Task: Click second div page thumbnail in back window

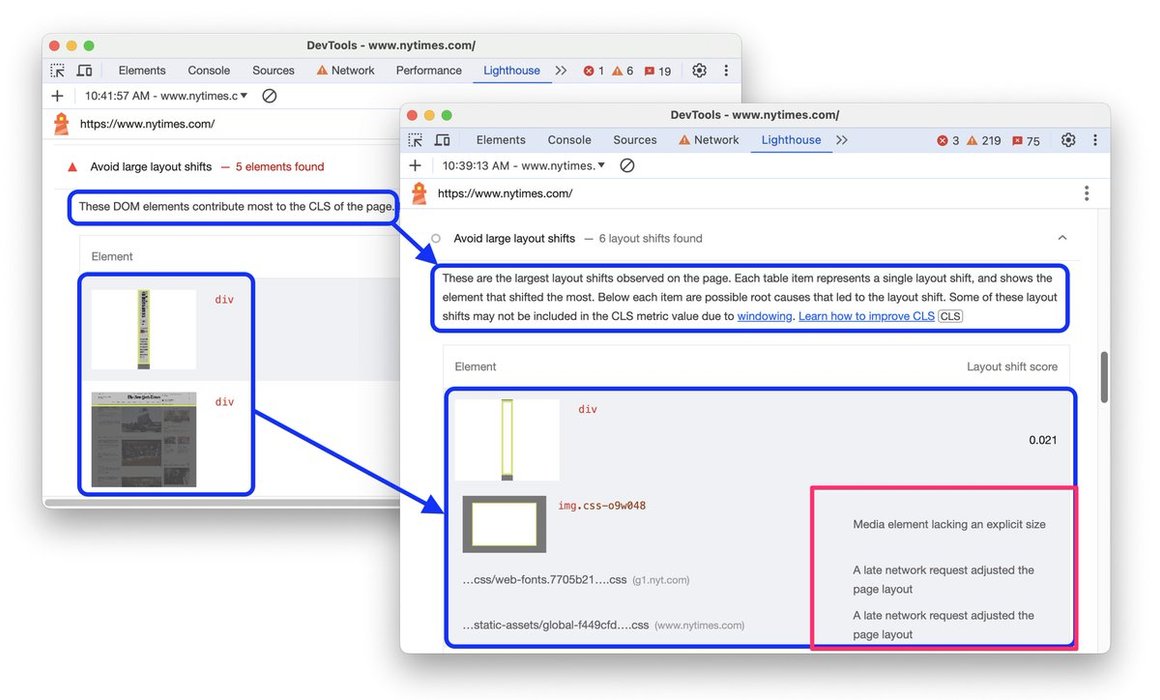Action: 144,440
